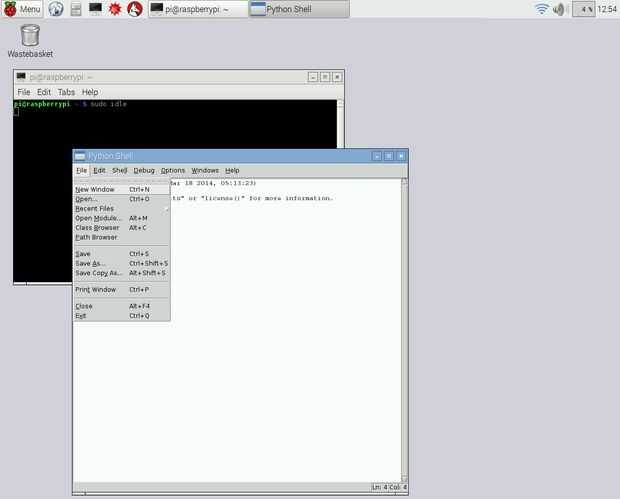Screen dimensions: 620x499
Task: Close the File menu in Python Shell
Action: point(81,170)
